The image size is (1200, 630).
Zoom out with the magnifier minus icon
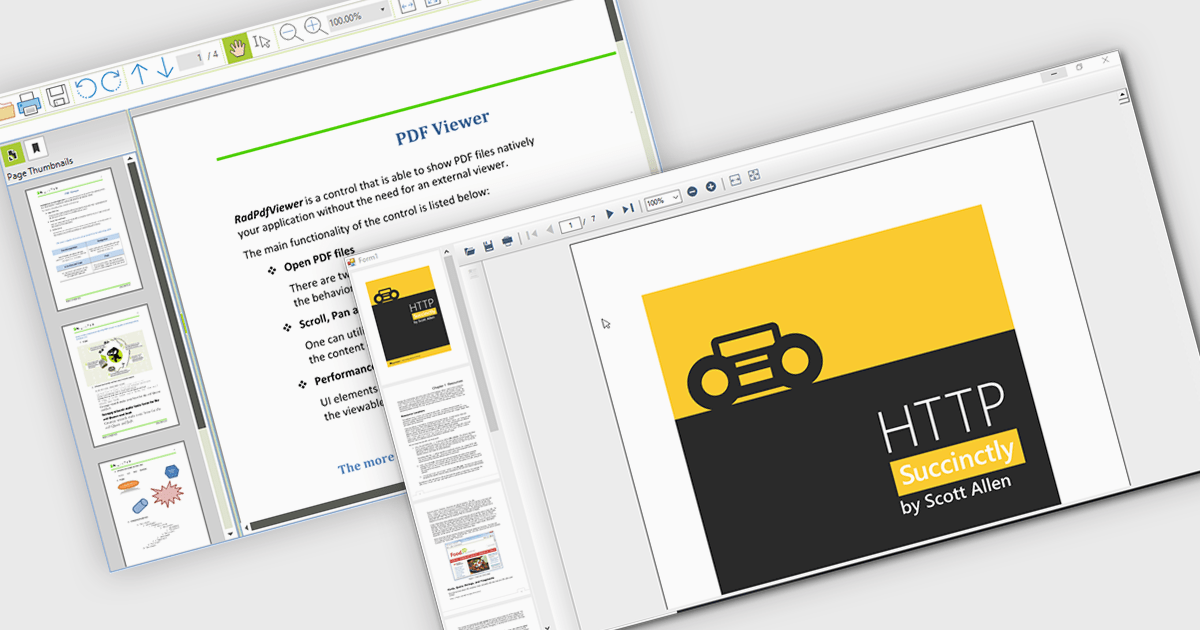[x=290, y=32]
